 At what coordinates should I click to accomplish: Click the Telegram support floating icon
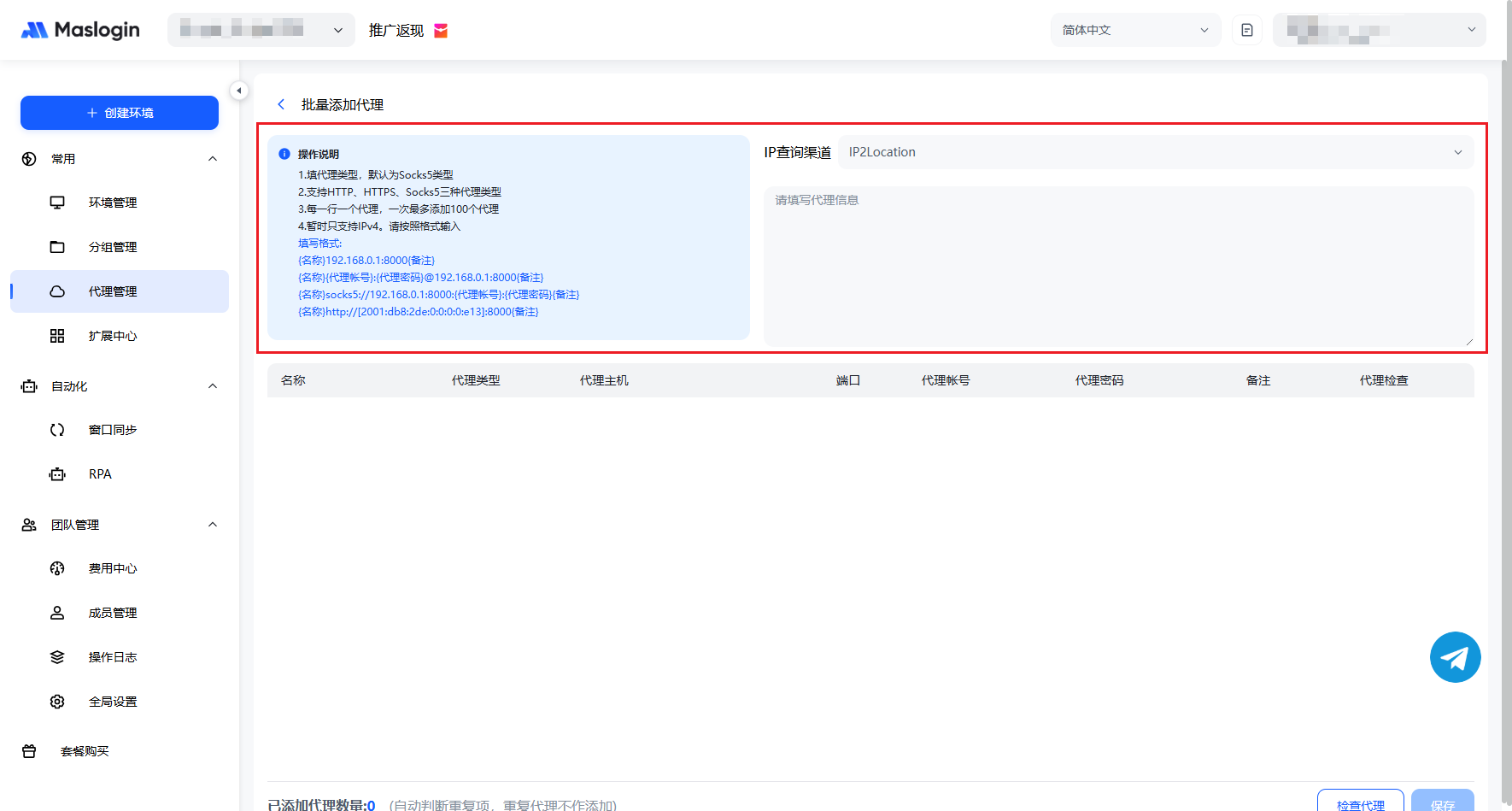pyautogui.click(x=1455, y=657)
